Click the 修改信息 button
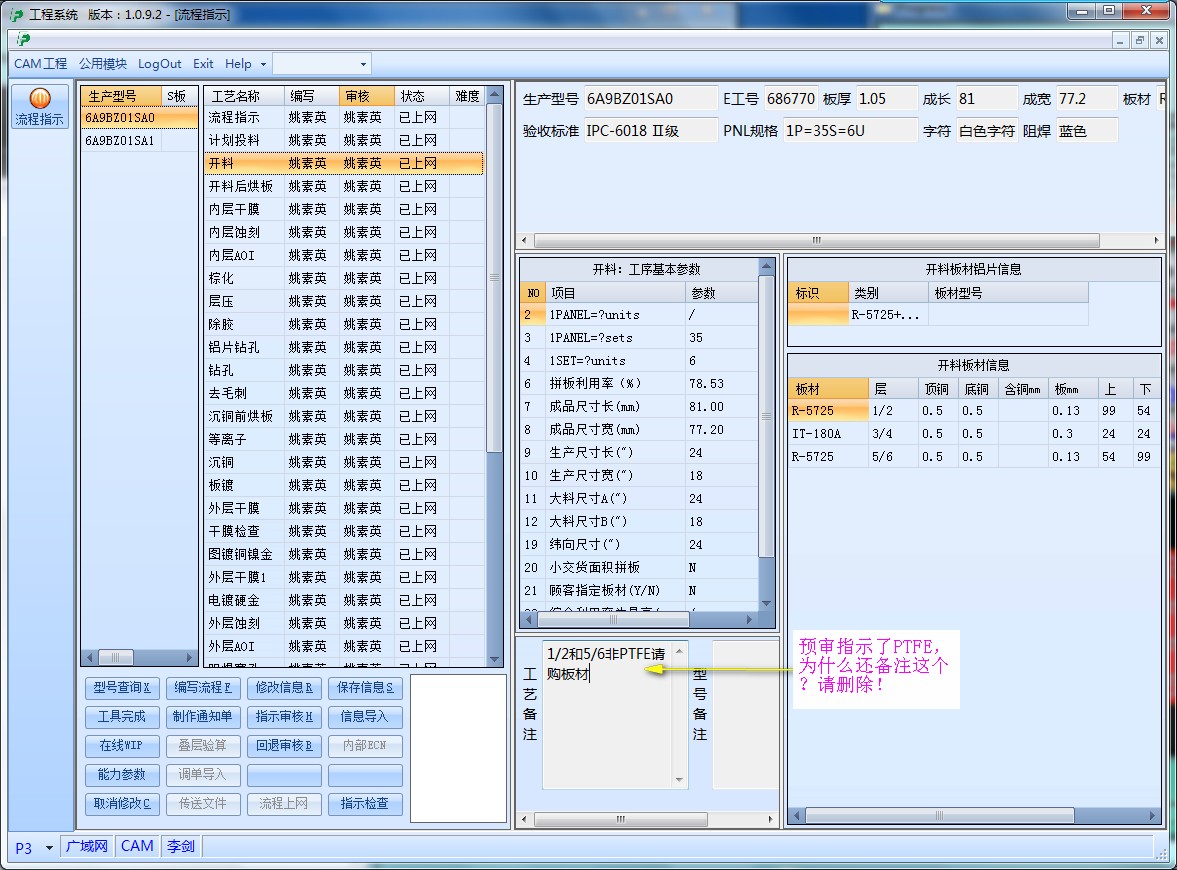Screen dimensions: 1177x870 pyautogui.click(x=284, y=688)
